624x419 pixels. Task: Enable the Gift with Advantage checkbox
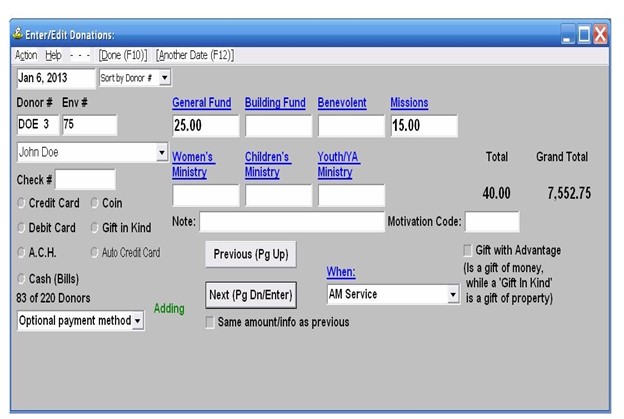467,251
